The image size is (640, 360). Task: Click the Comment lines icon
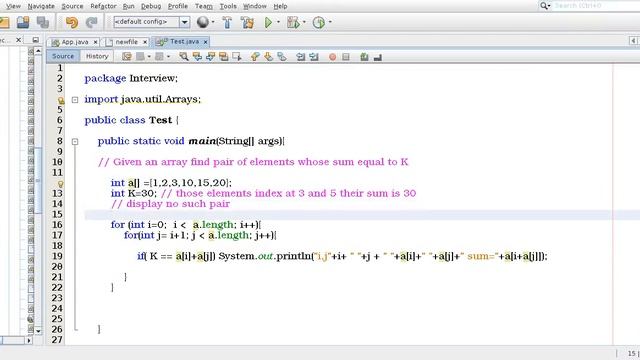(364, 57)
